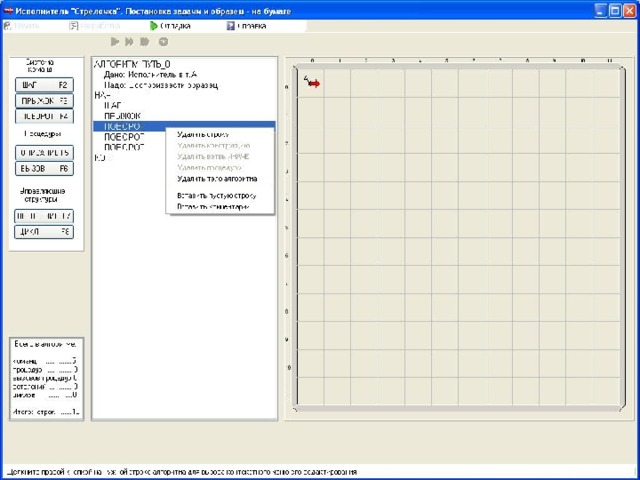640x480 pixels.
Task: Select the ШАГ line in algorithm body
Action: (113, 105)
